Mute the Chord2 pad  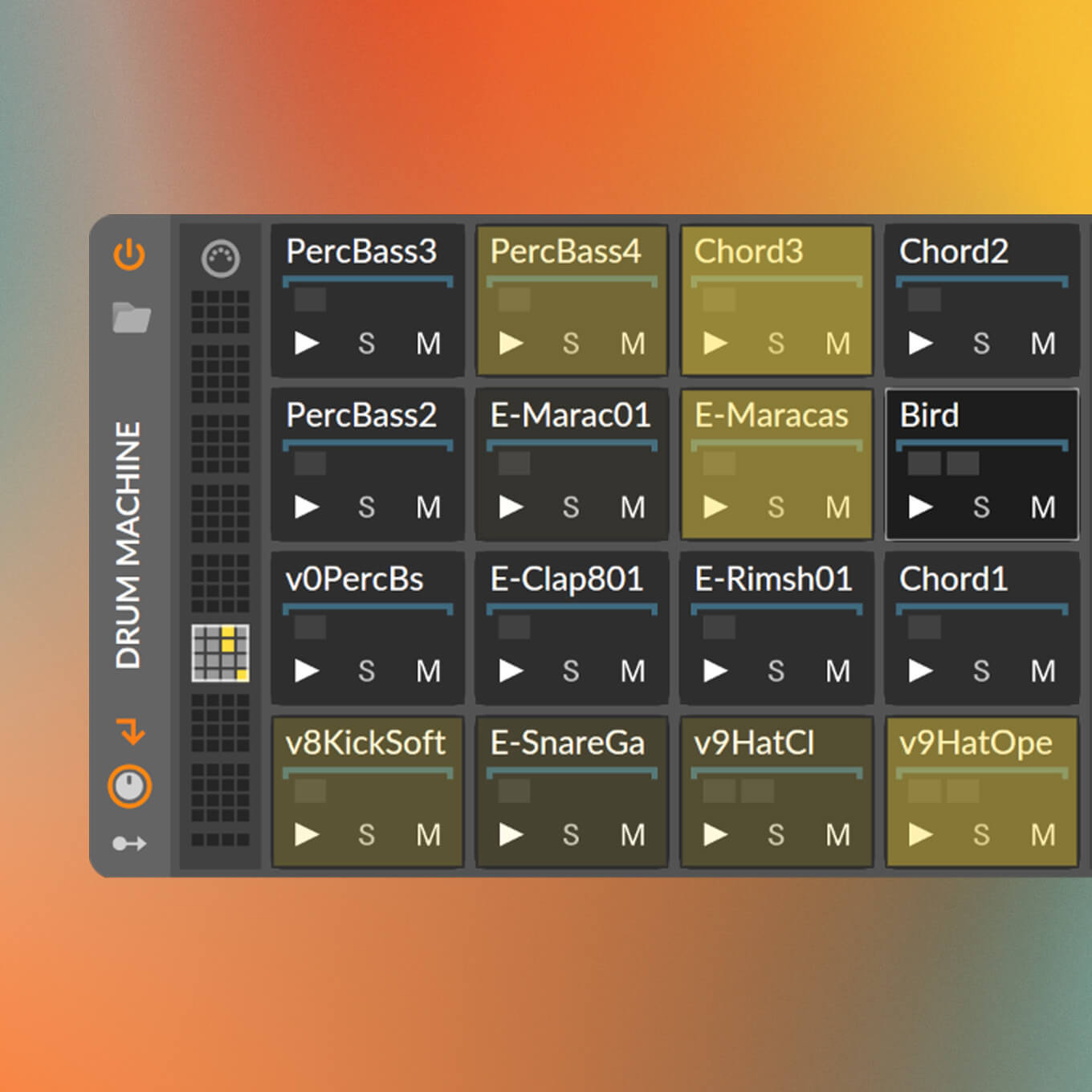pos(1043,344)
